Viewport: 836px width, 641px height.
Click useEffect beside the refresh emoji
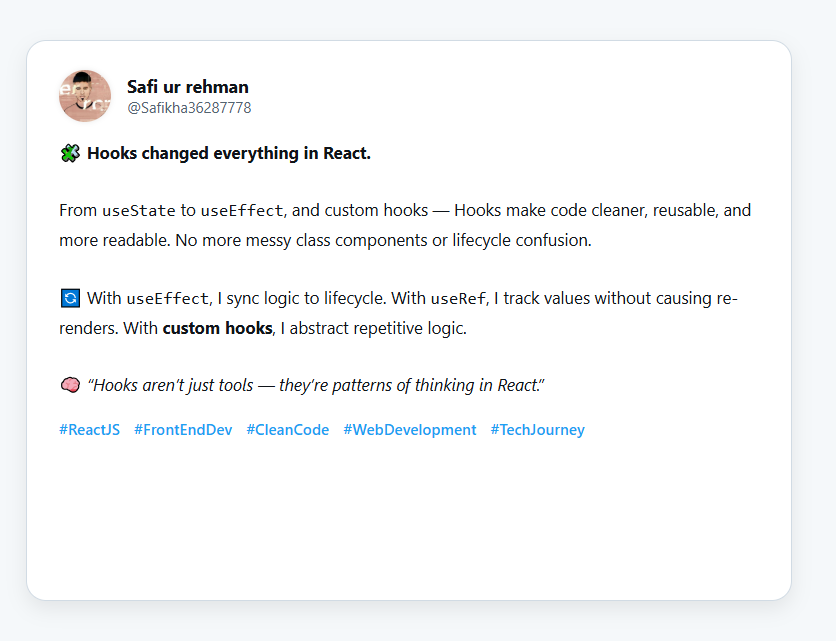pyautogui.click(x=167, y=298)
